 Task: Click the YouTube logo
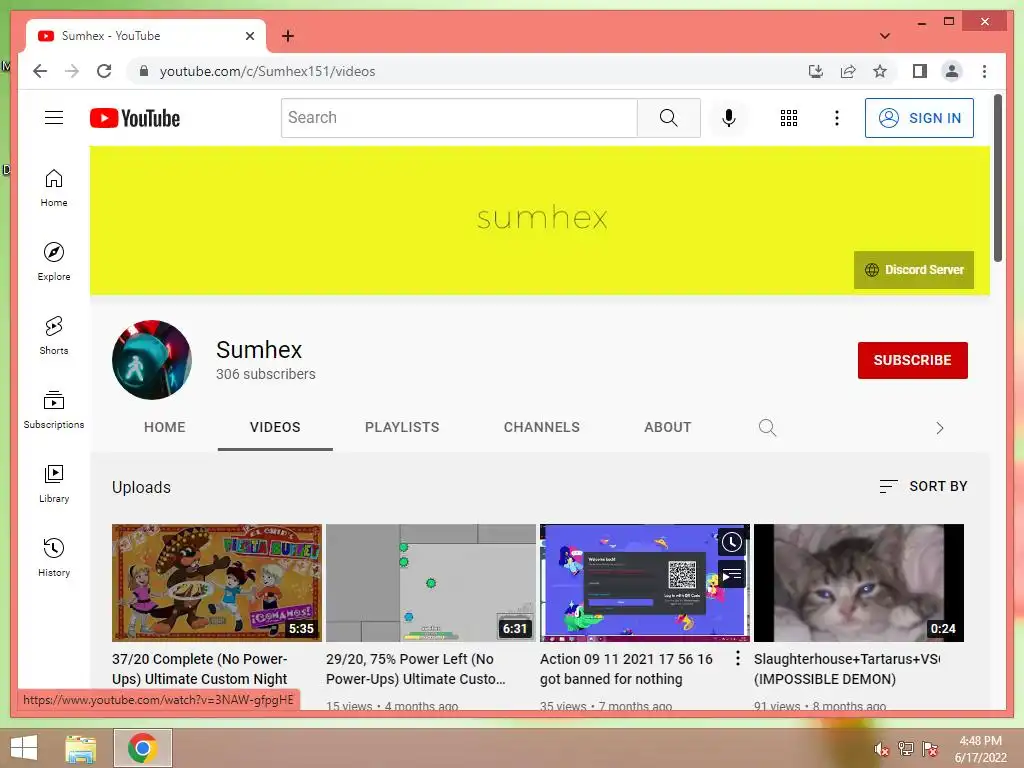tap(135, 118)
